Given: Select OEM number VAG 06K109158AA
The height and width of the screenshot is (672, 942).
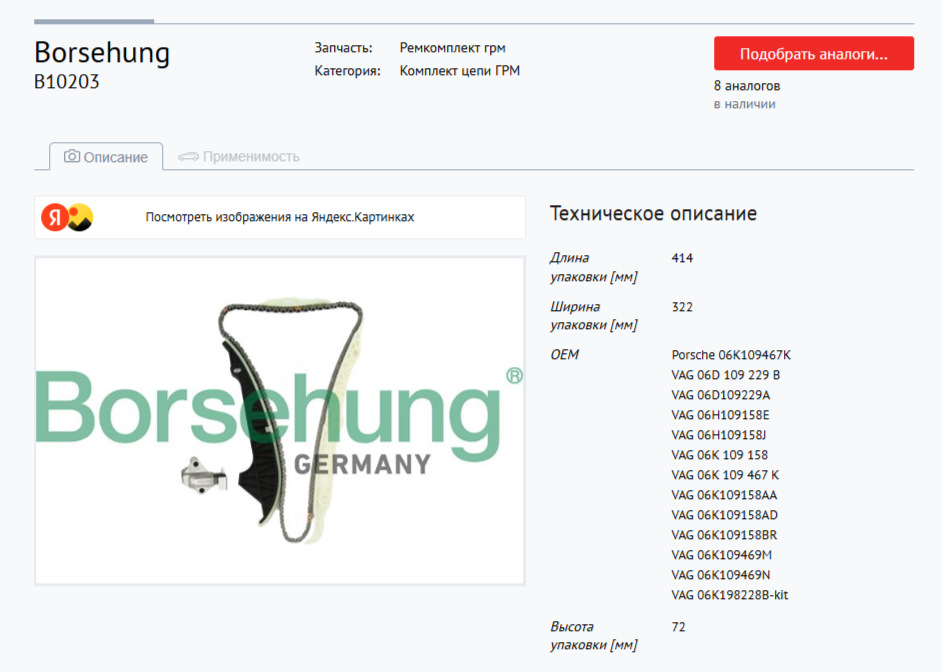Looking at the screenshot, I should [x=725, y=495].
